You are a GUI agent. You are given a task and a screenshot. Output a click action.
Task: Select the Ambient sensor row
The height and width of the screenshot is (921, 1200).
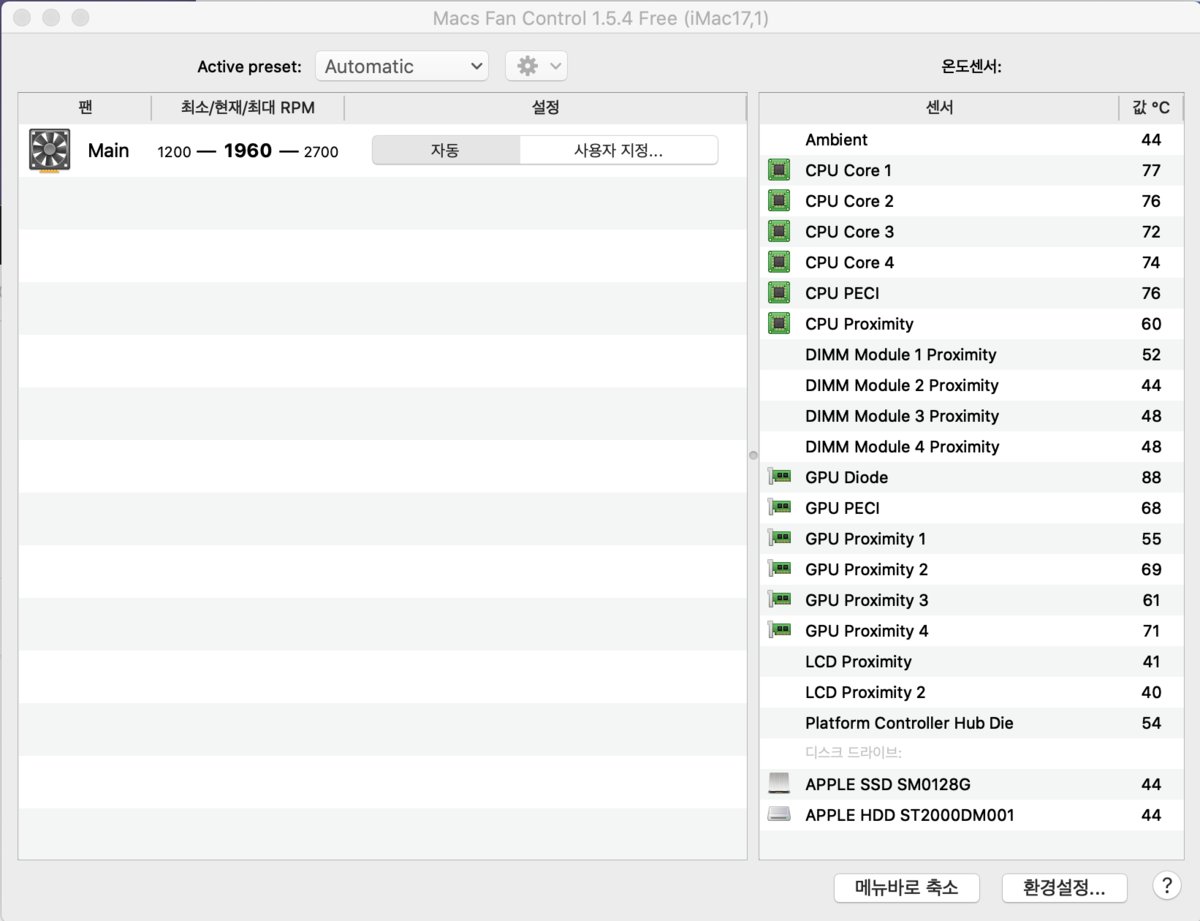pos(971,140)
